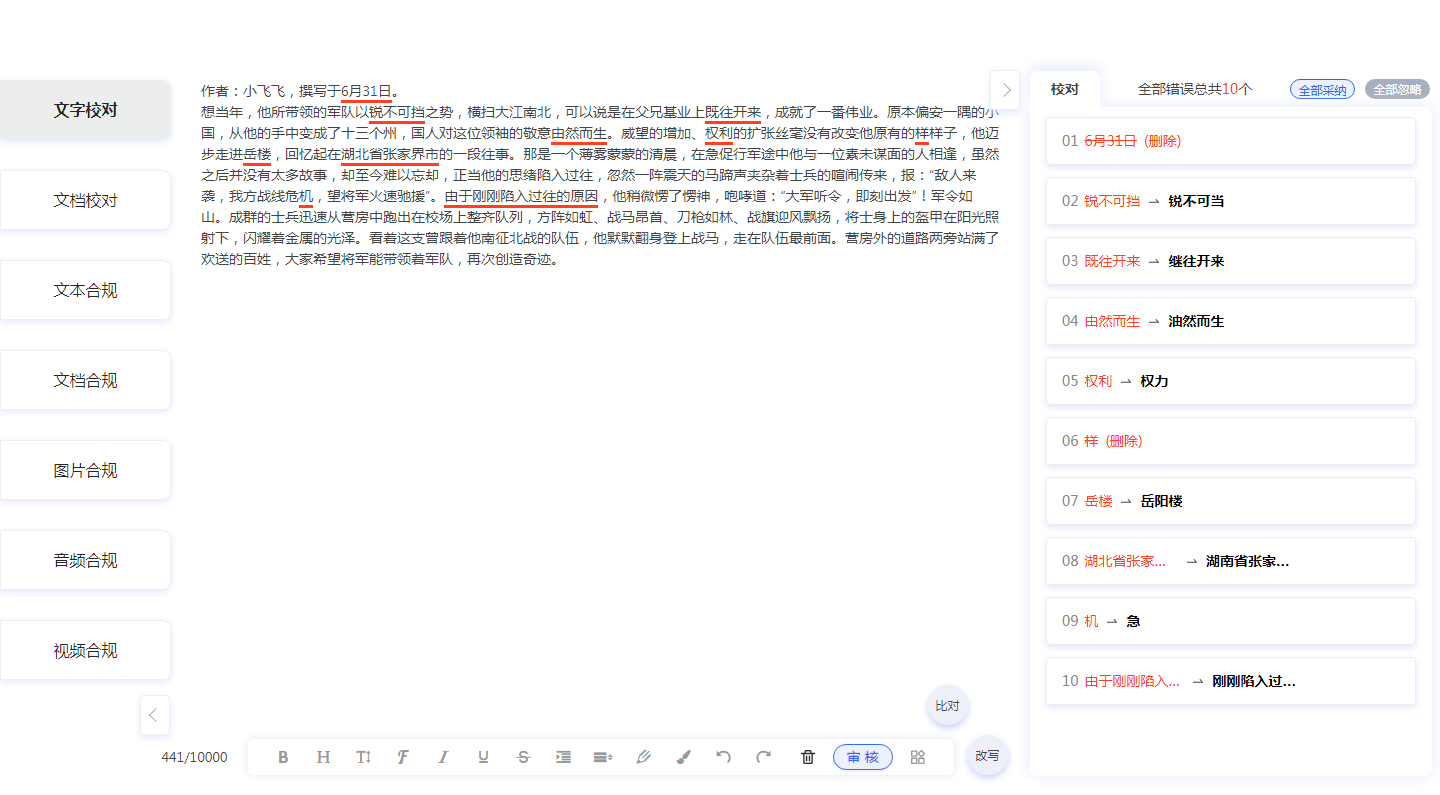Click the 全部采纳 accept-all button

1320,88
